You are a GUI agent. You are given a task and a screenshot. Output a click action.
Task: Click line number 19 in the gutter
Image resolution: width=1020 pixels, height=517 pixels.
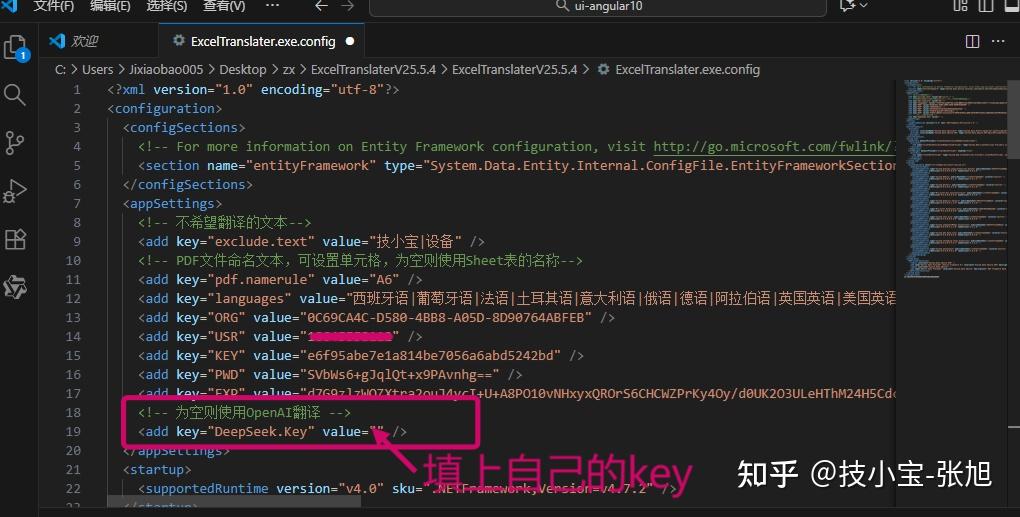(73, 432)
